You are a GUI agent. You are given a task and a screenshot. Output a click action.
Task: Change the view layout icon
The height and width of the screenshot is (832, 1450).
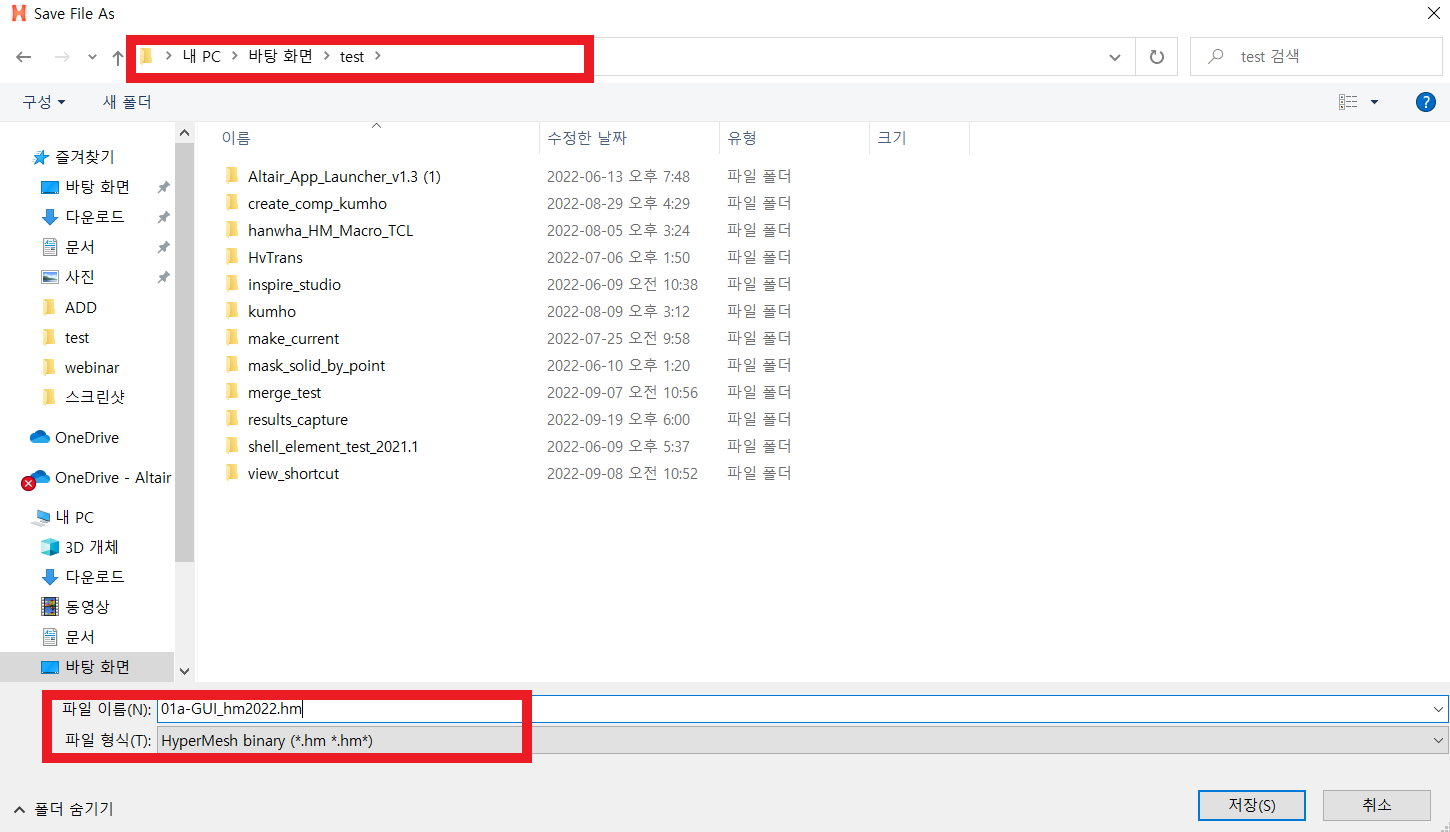tap(1349, 102)
